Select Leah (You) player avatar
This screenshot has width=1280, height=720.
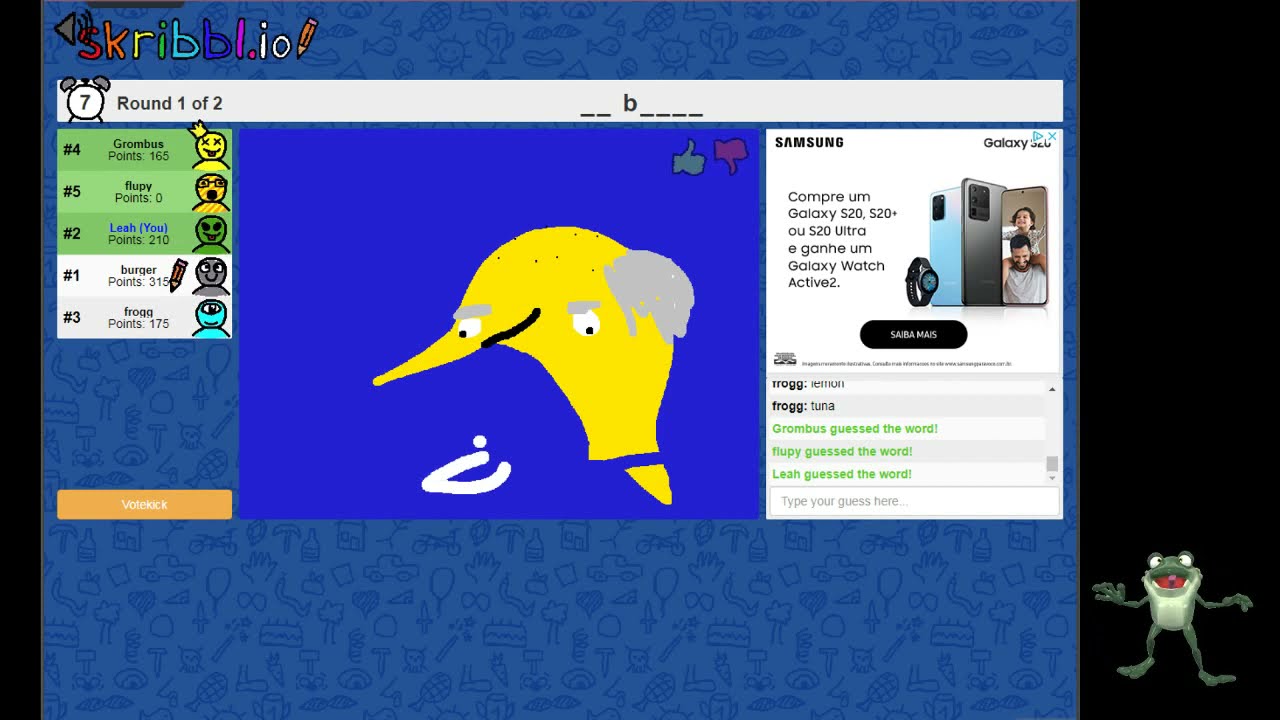[x=211, y=233]
